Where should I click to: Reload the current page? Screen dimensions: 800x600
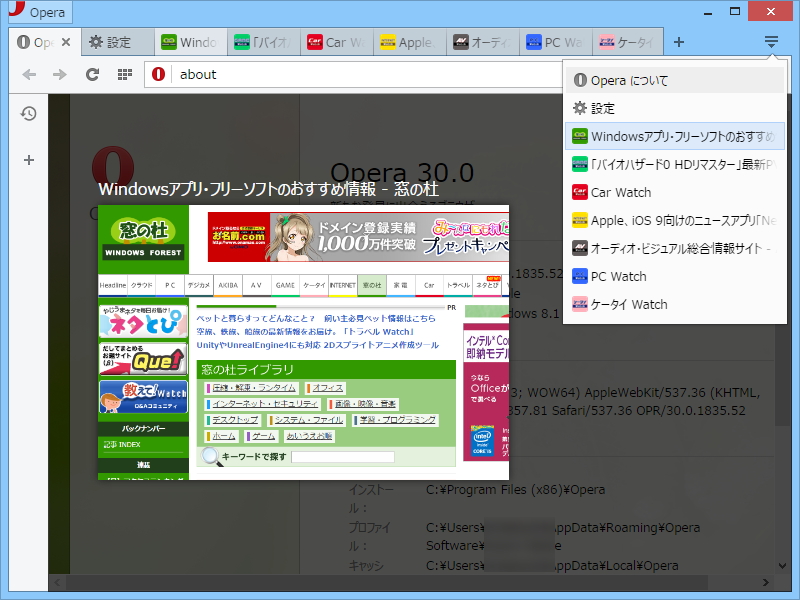[92, 74]
